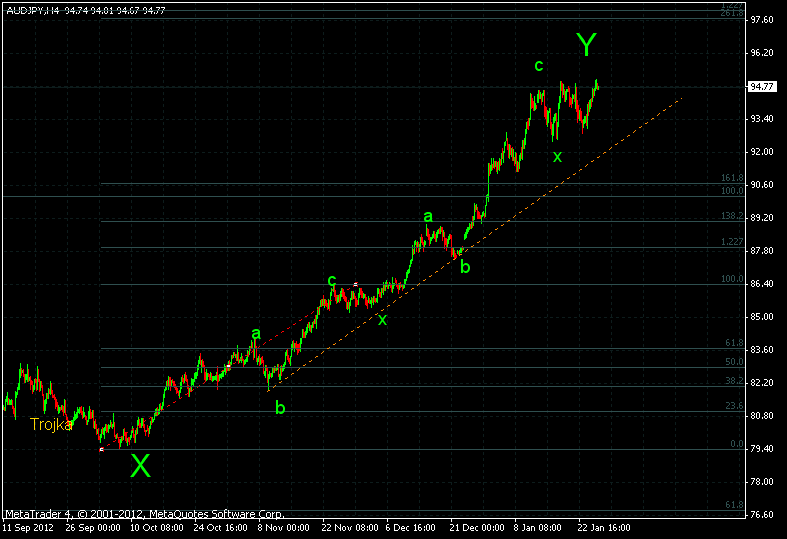This screenshot has height=539, width=787.
Task: Select the 21 Dec 00:00 time label
Action: pyautogui.click(x=477, y=528)
